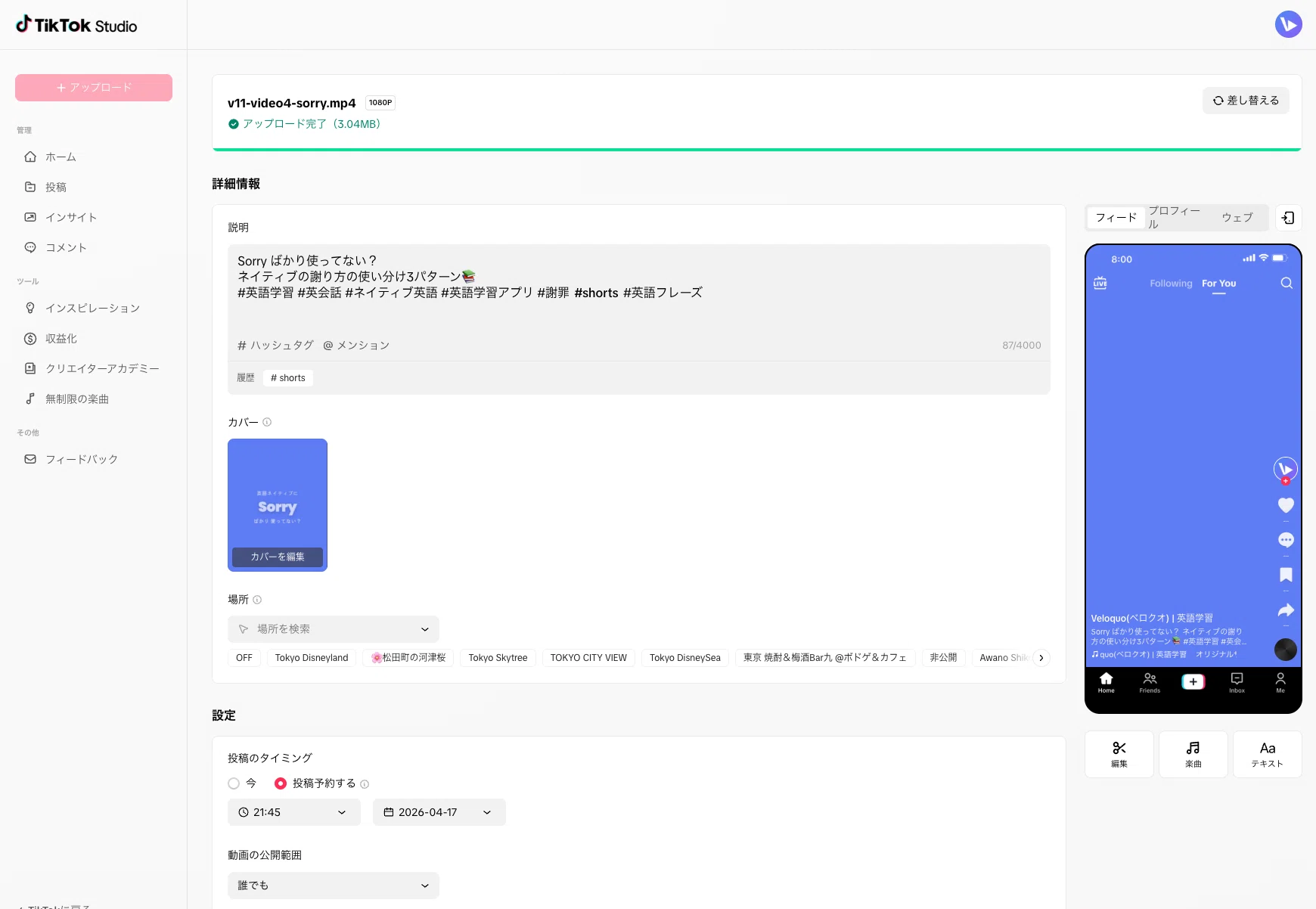The image size is (1316, 909).
Task: Open the 編集 scissors edit tool
Action: [1119, 754]
